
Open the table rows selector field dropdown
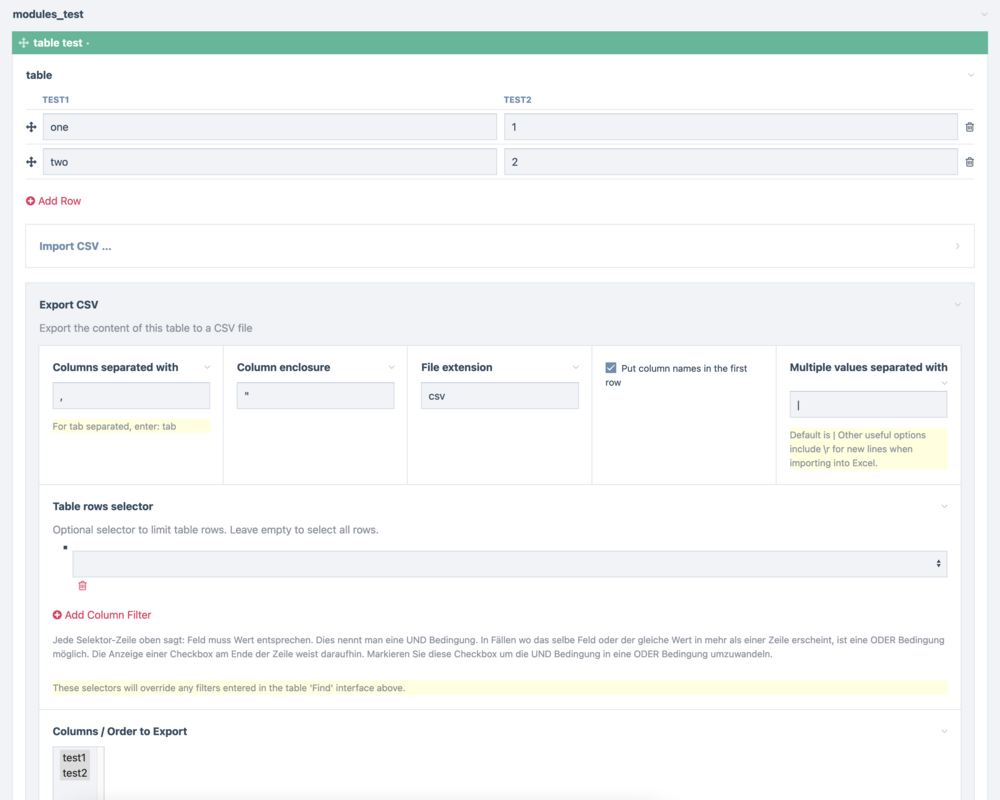(x=509, y=564)
